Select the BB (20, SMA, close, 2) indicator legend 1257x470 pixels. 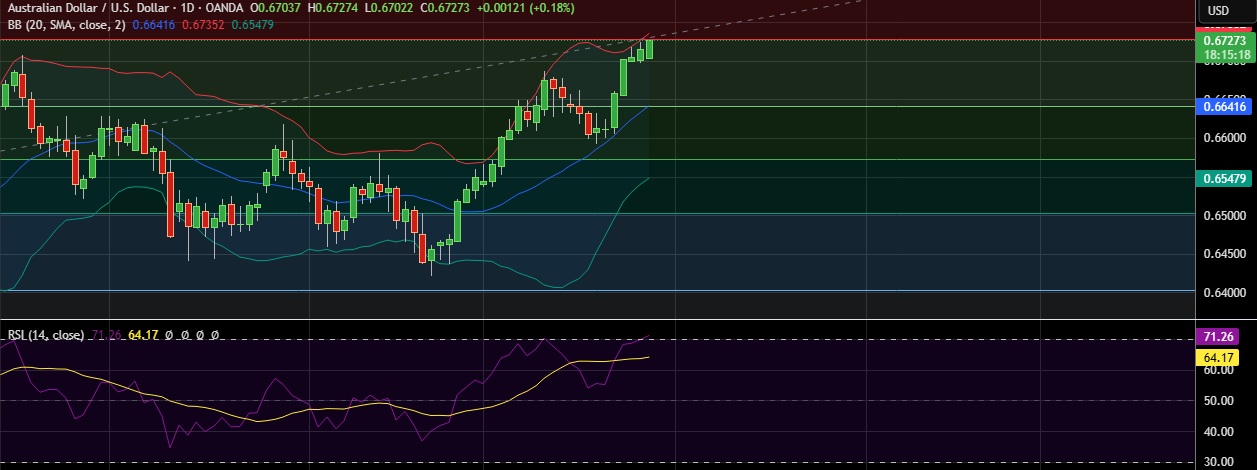69,24
